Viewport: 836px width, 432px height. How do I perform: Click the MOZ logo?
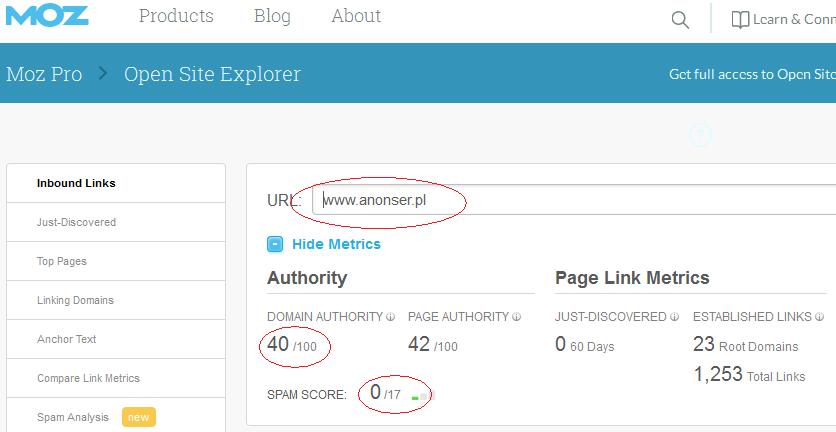tap(47, 15)
